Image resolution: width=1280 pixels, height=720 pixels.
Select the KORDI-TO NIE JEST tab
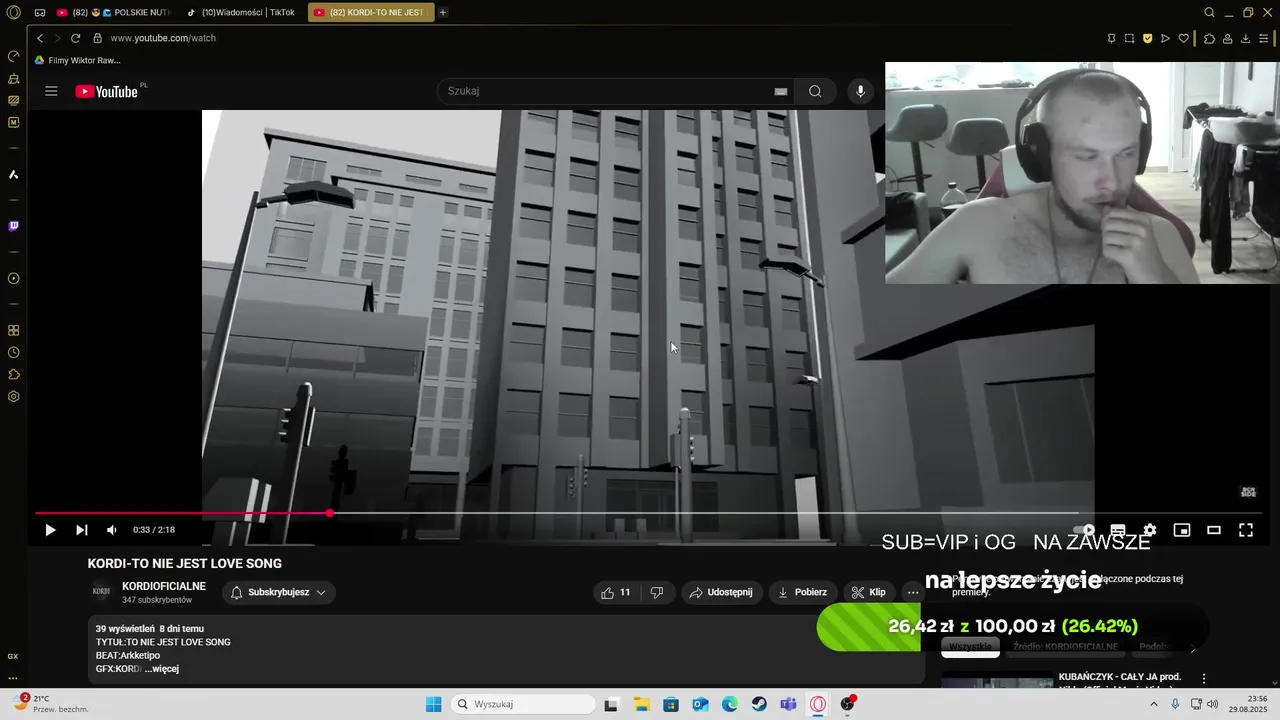[370, 12]
